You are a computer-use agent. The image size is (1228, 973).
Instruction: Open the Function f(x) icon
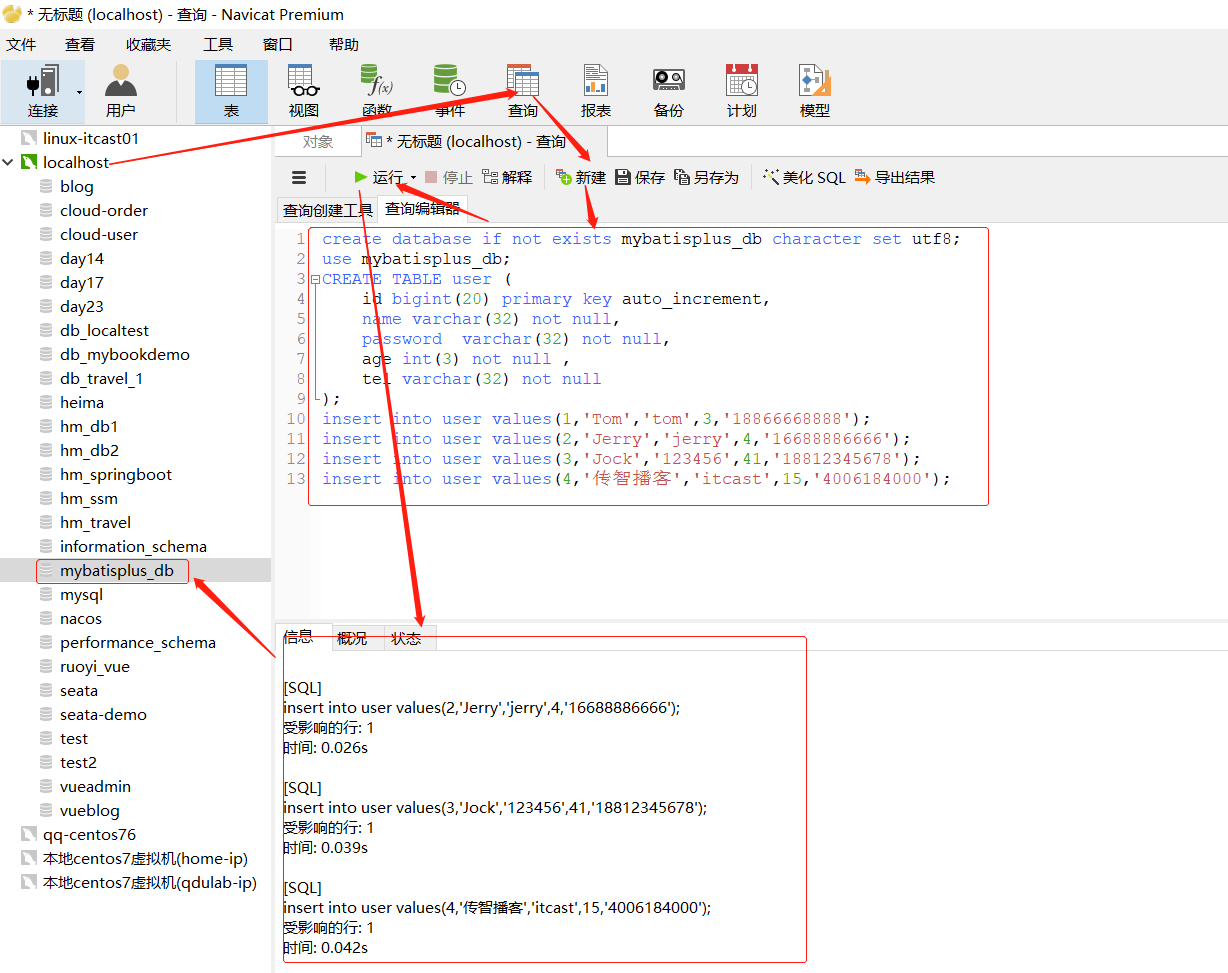(x=377, y=91)
